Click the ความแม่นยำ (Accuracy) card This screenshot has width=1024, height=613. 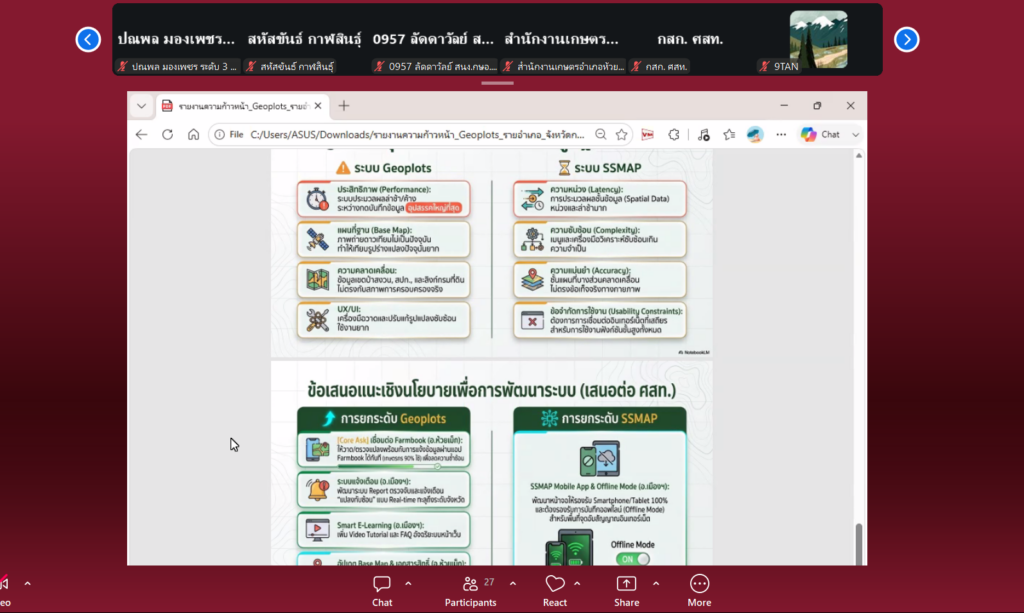click(x=600, y=279)
